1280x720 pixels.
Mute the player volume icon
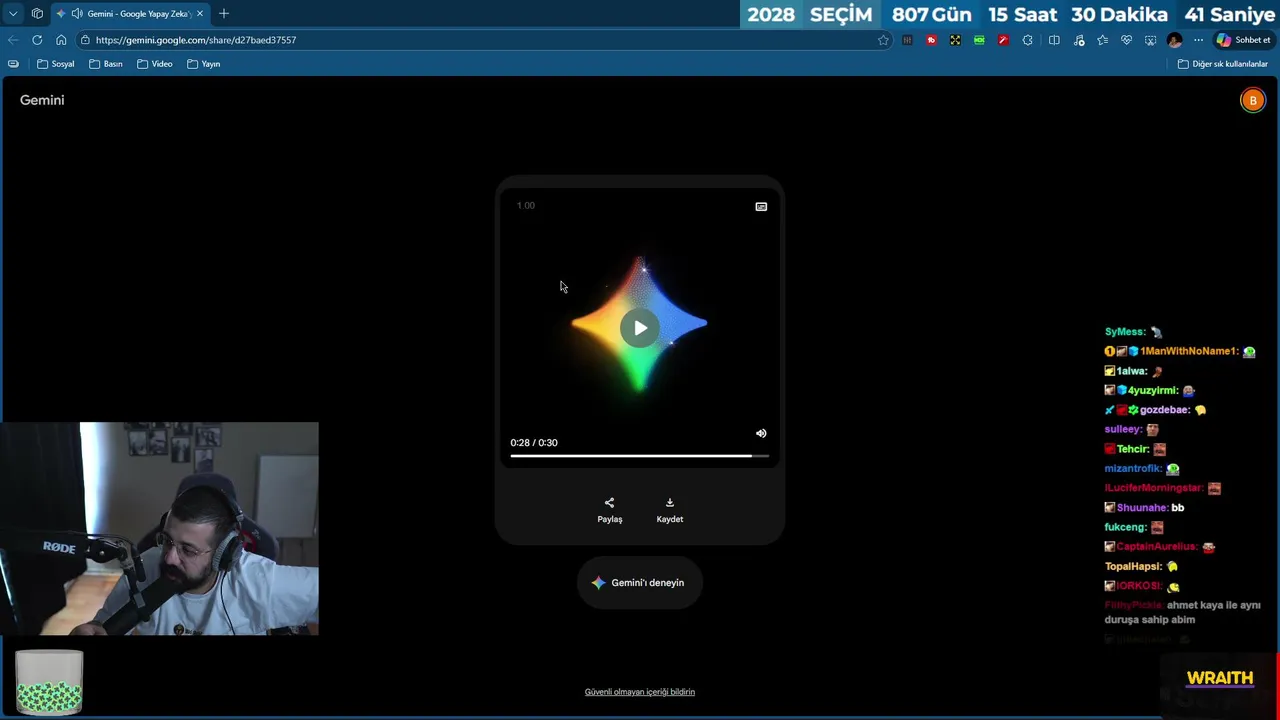[761, 434]
